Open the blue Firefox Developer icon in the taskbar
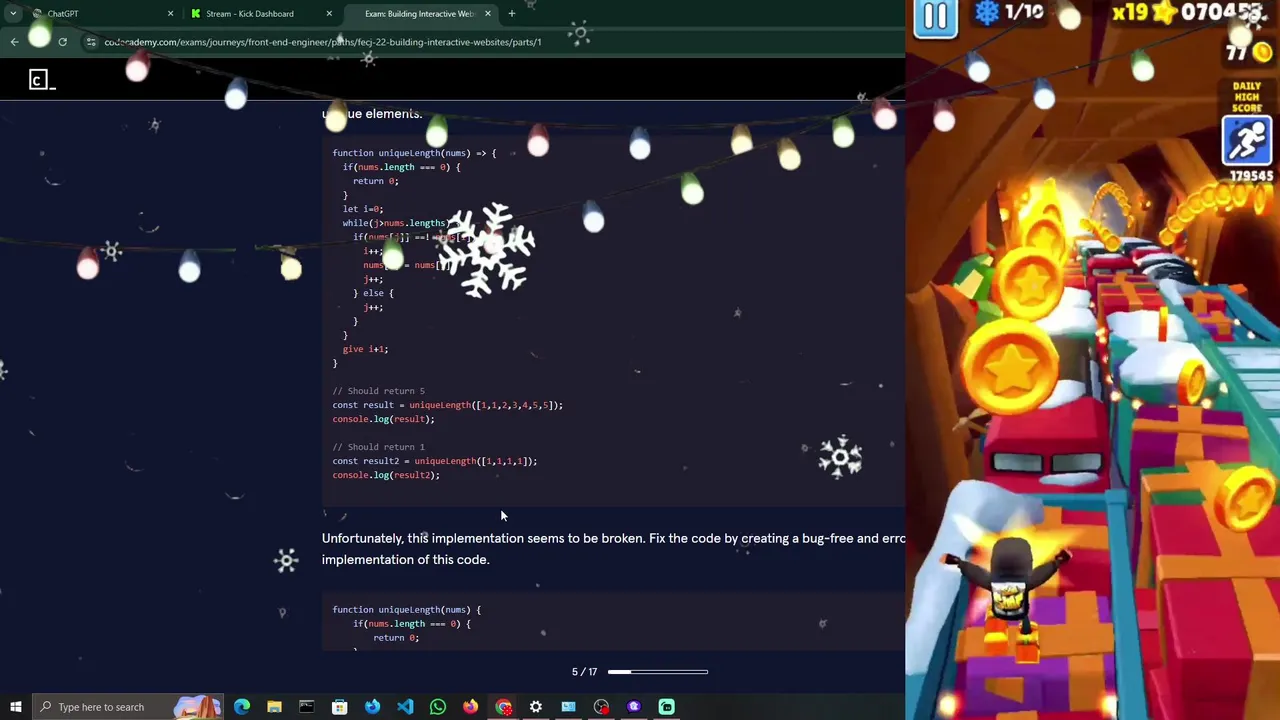 point(372,707)
